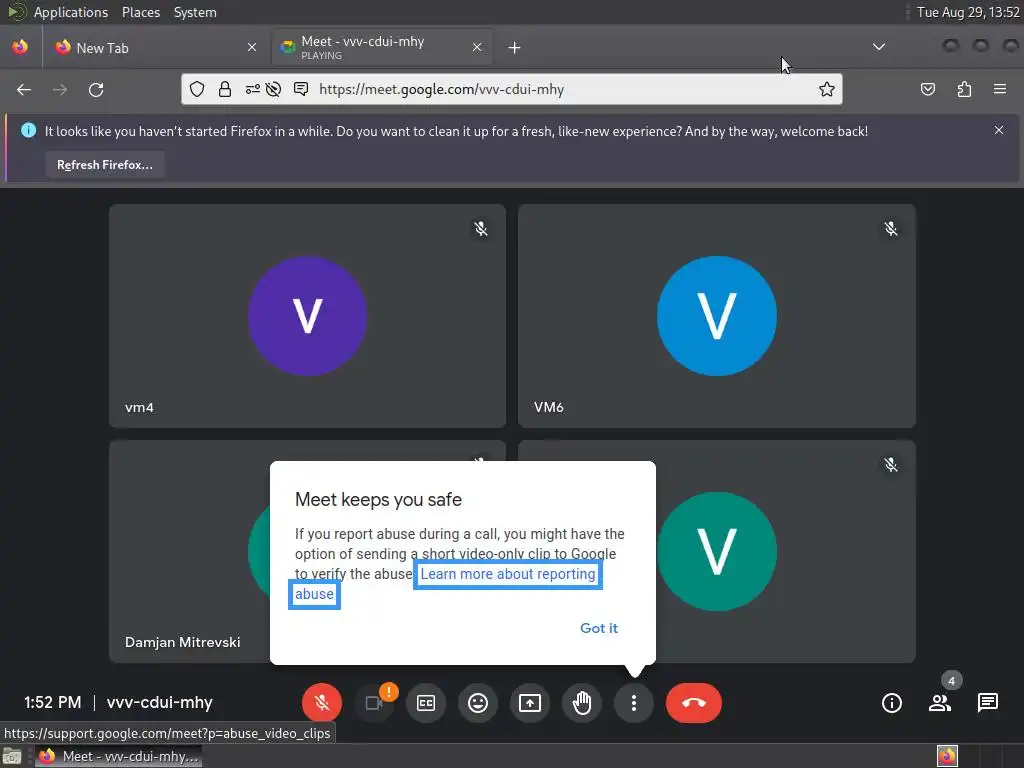The image size is (1024, 768).
Task: Click the clock showing Tue Aug 29
Action: [968, 12]
